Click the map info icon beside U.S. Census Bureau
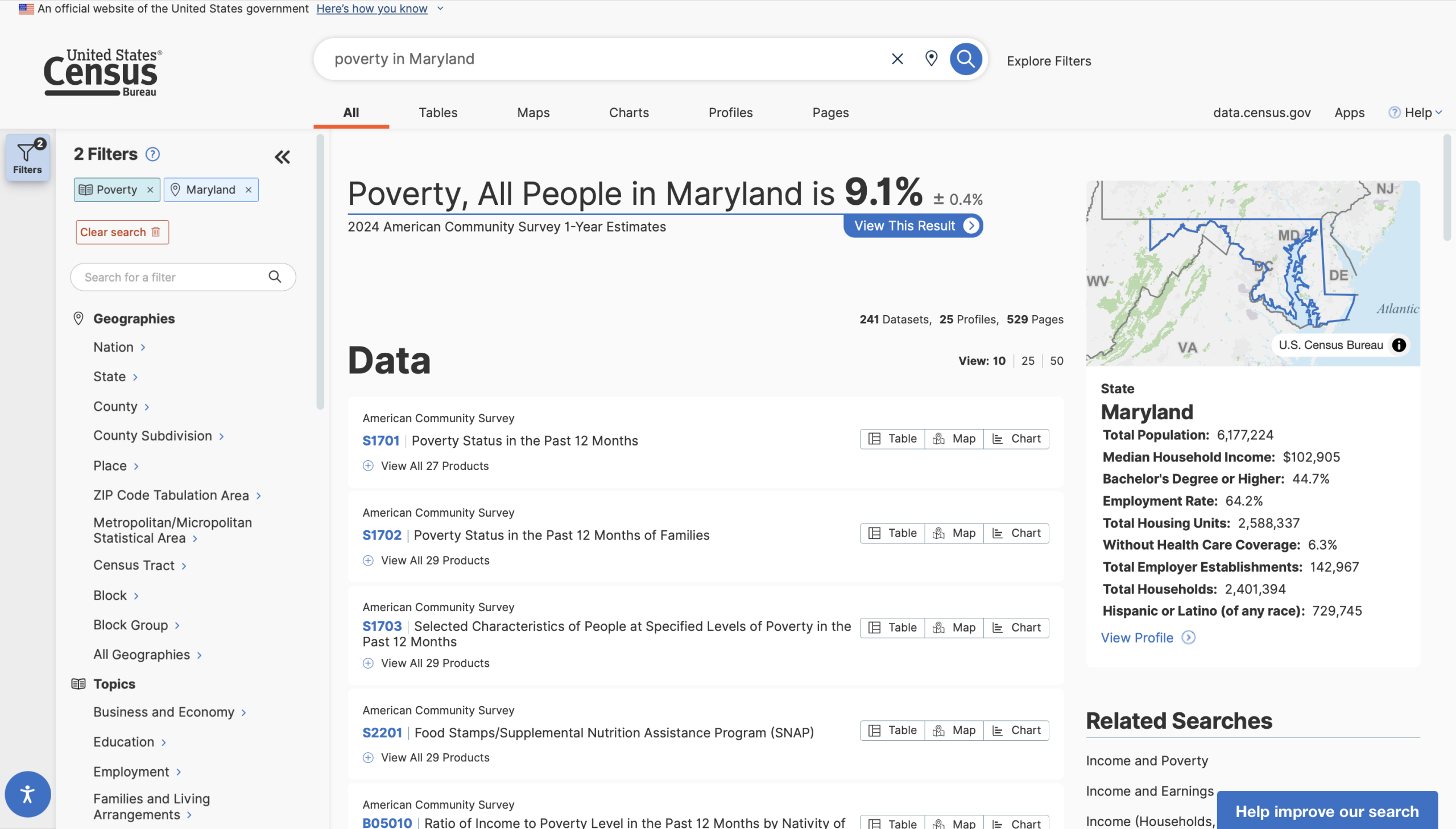This screenshot has height=829, width=1456. 1399,345
